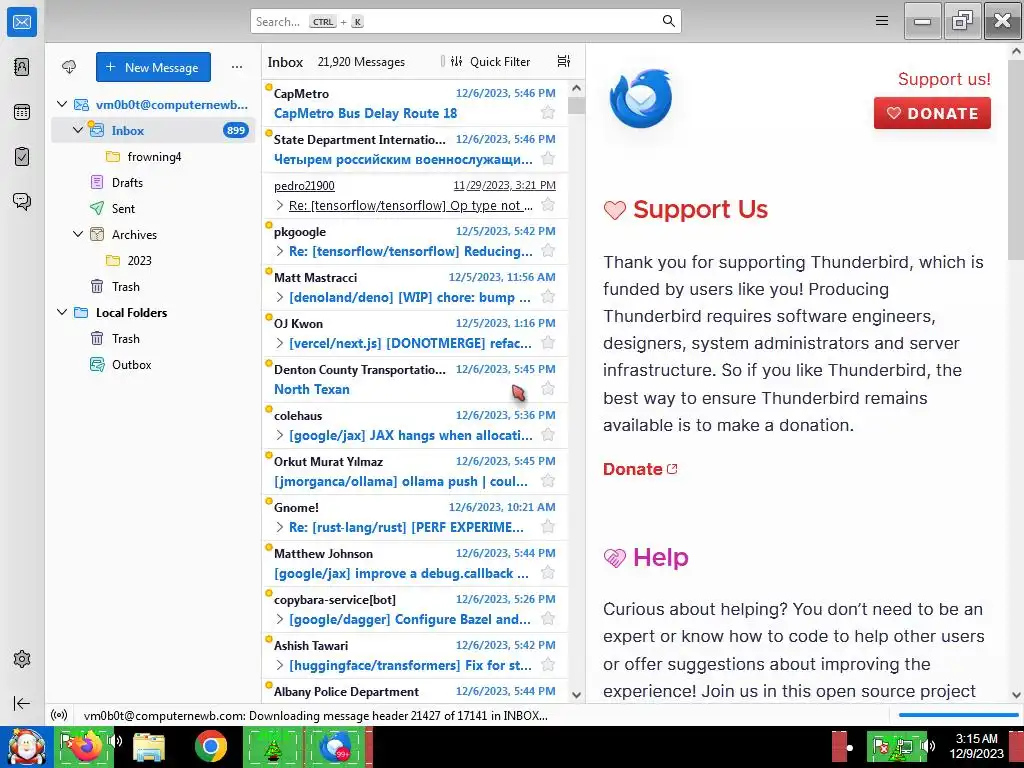Open the Matthew Johnson jax message

pyautogui.click(x=415, y=564)
